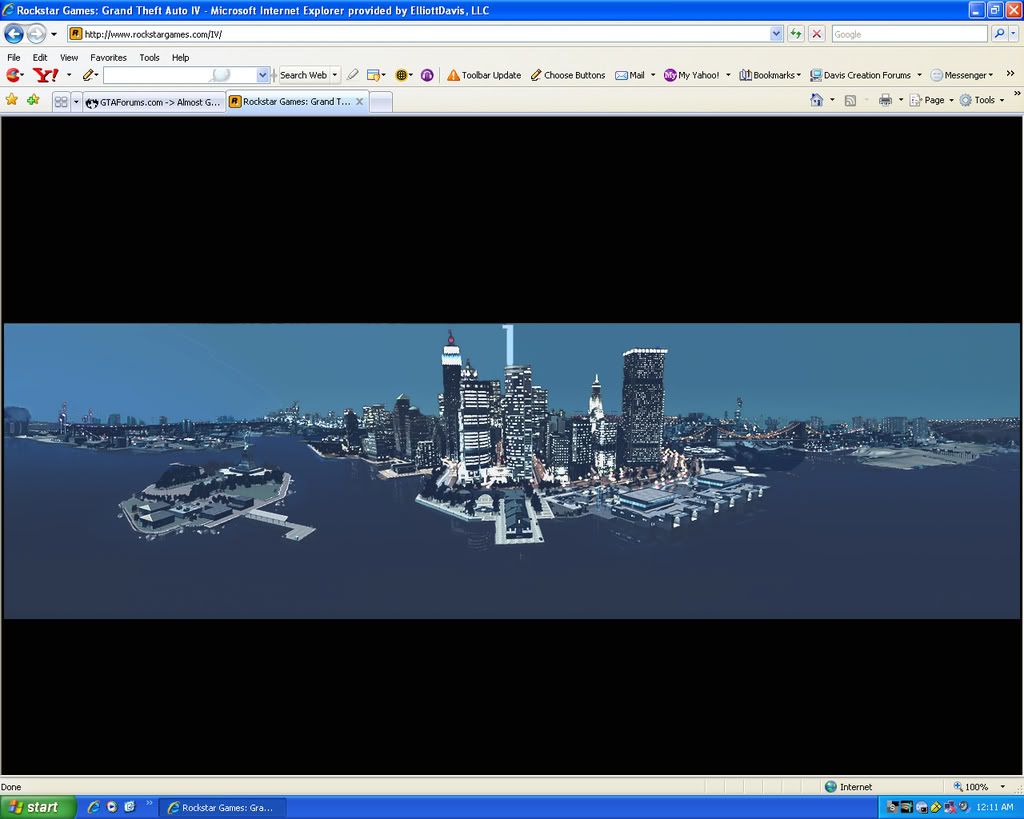Click the magnifier search icon

(998, 34)
